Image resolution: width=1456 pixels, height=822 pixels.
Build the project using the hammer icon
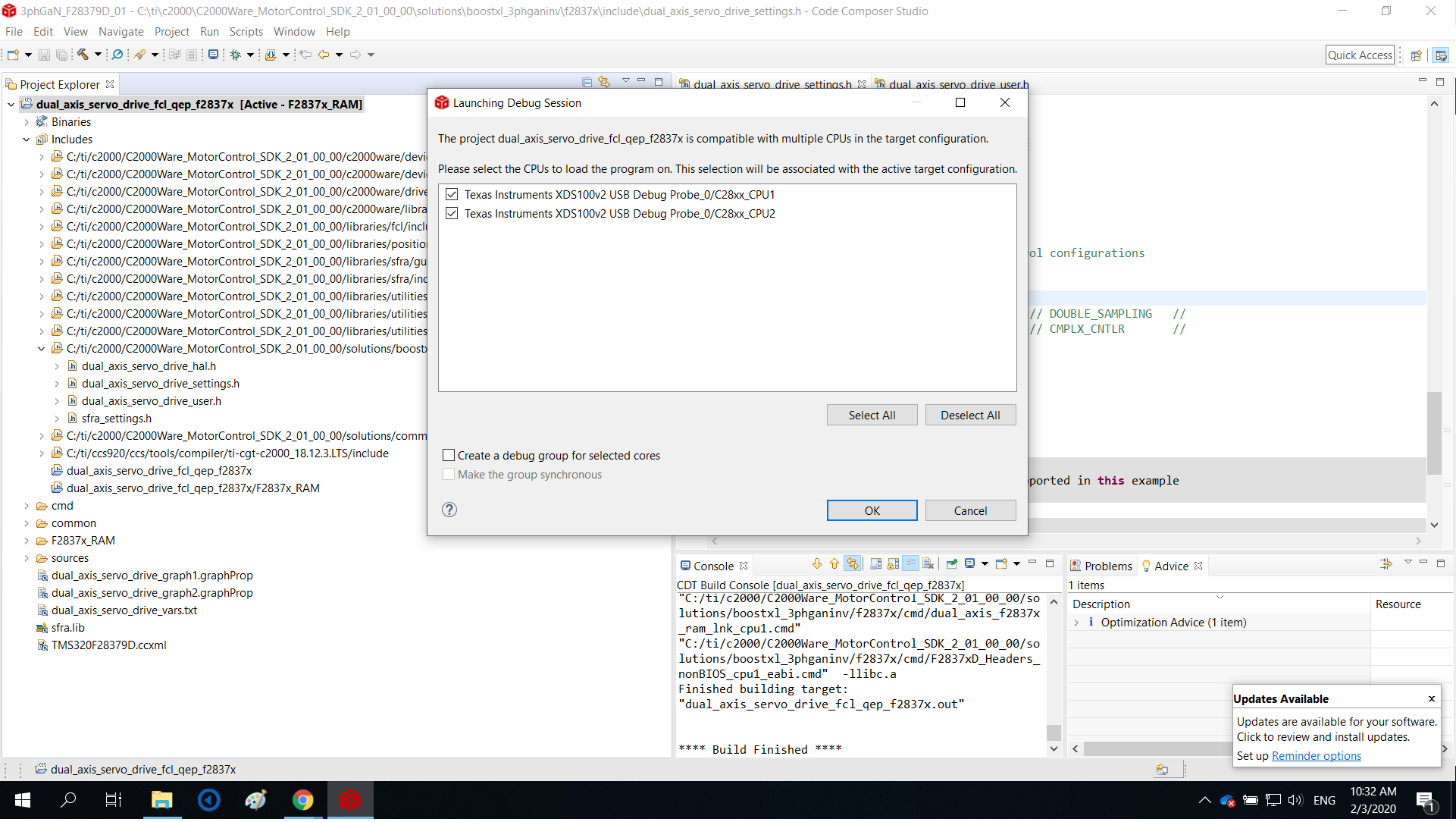tap(83, 54)
